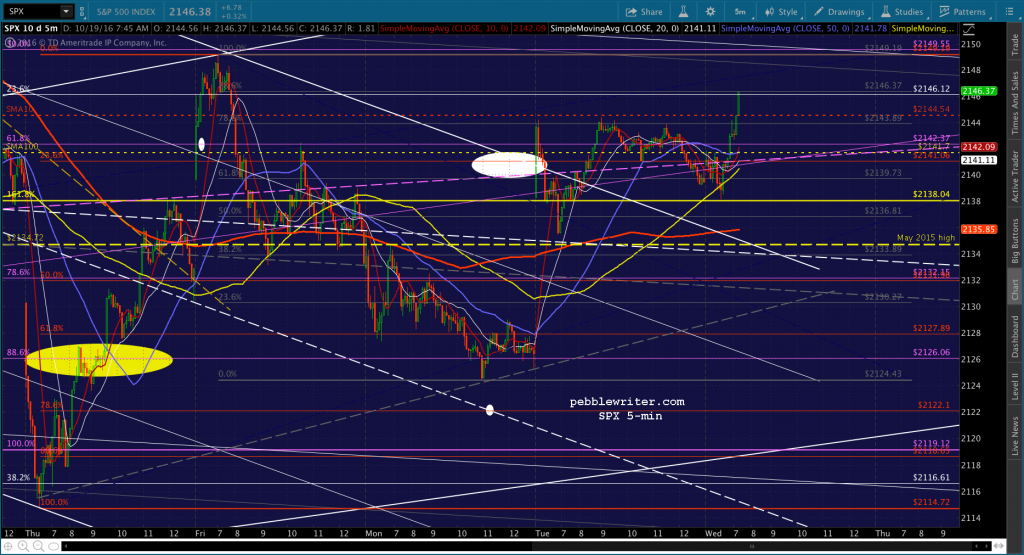This screenshot has height=555, width=1024.
Task: Click the Tue label on time axis
Action: click(x=542, y=533)
